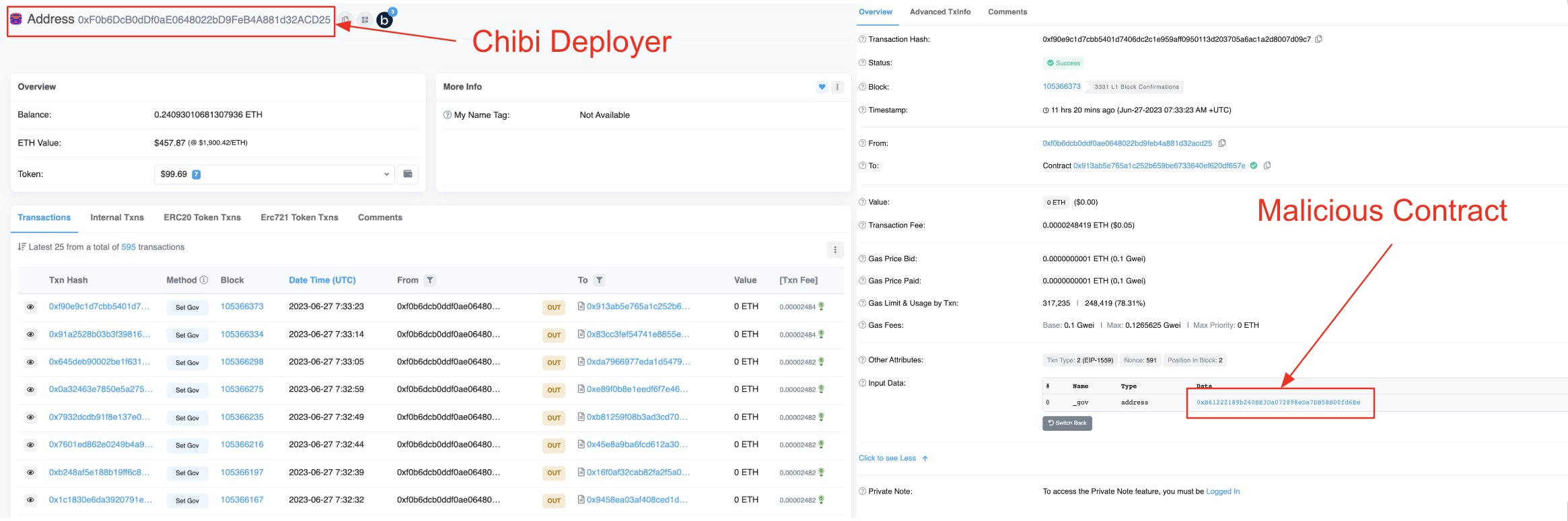Image resolution: width=1568 pixels, height=521 pixels.
Task: Open the wallet icon beside Token dropdown
Action: click(x=408, y=174)
